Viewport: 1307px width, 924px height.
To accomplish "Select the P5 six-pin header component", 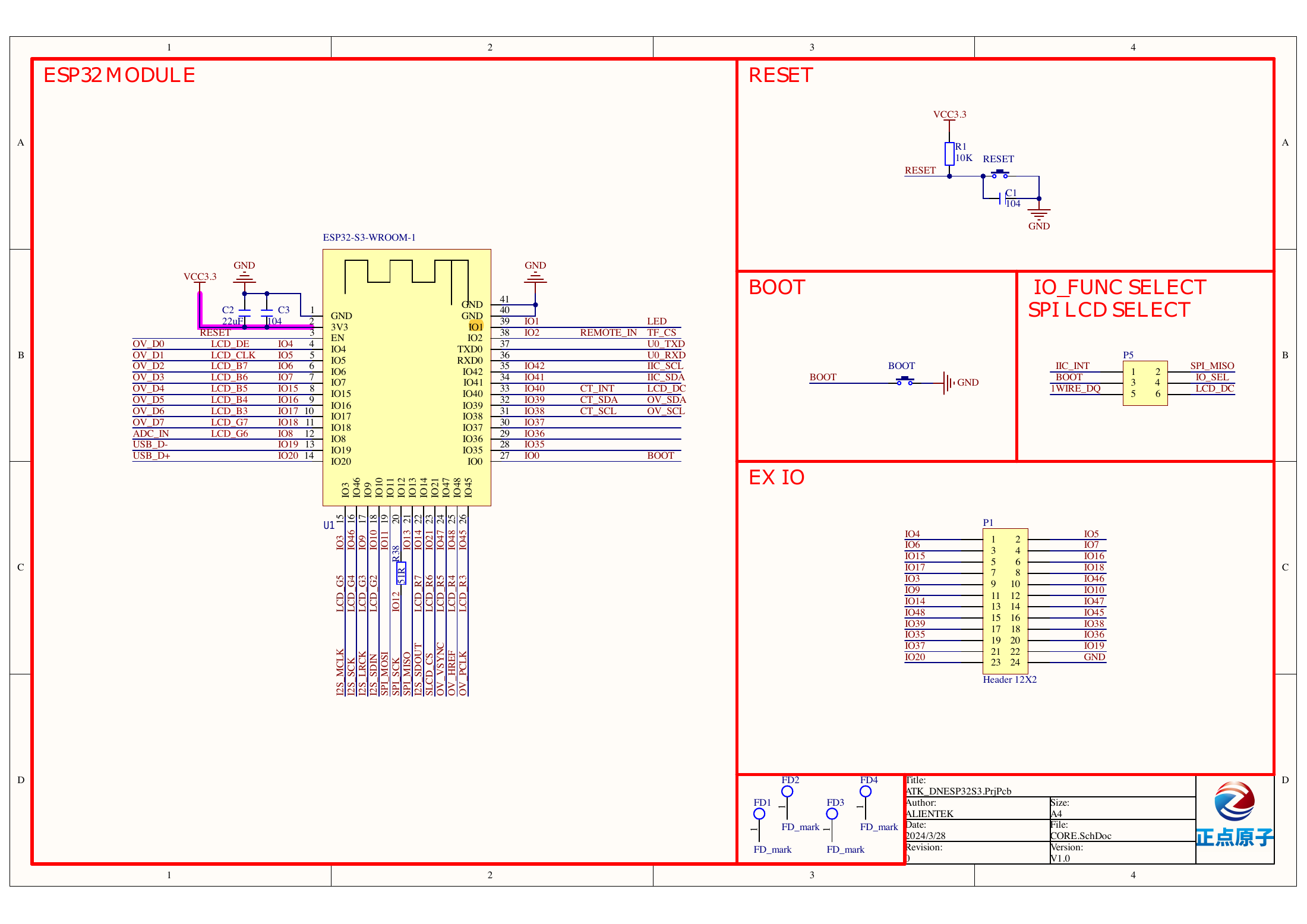I will click(1145, 383).
